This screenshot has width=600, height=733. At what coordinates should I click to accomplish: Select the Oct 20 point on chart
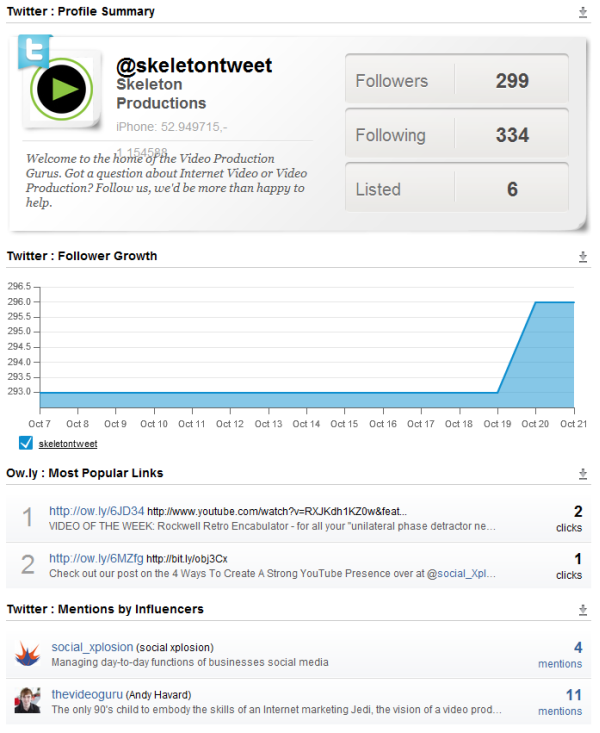535,302
